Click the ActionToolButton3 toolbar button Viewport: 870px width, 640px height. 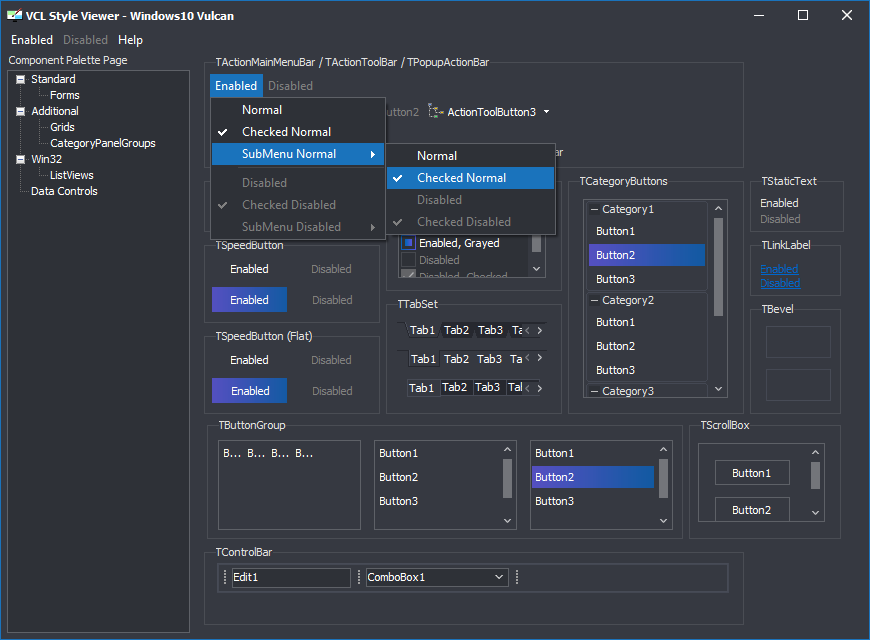(483, 112)
